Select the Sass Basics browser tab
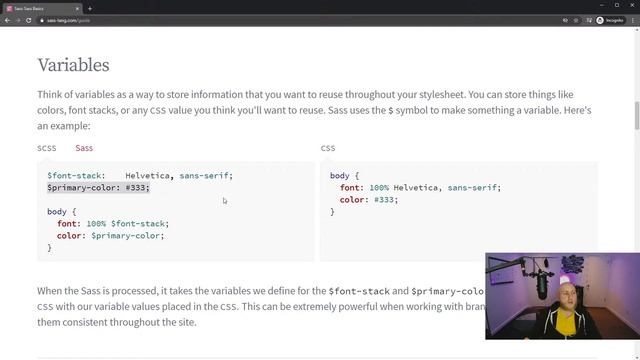Image resolution: width=640 pixels, height=360 pixels. [42, 9]
